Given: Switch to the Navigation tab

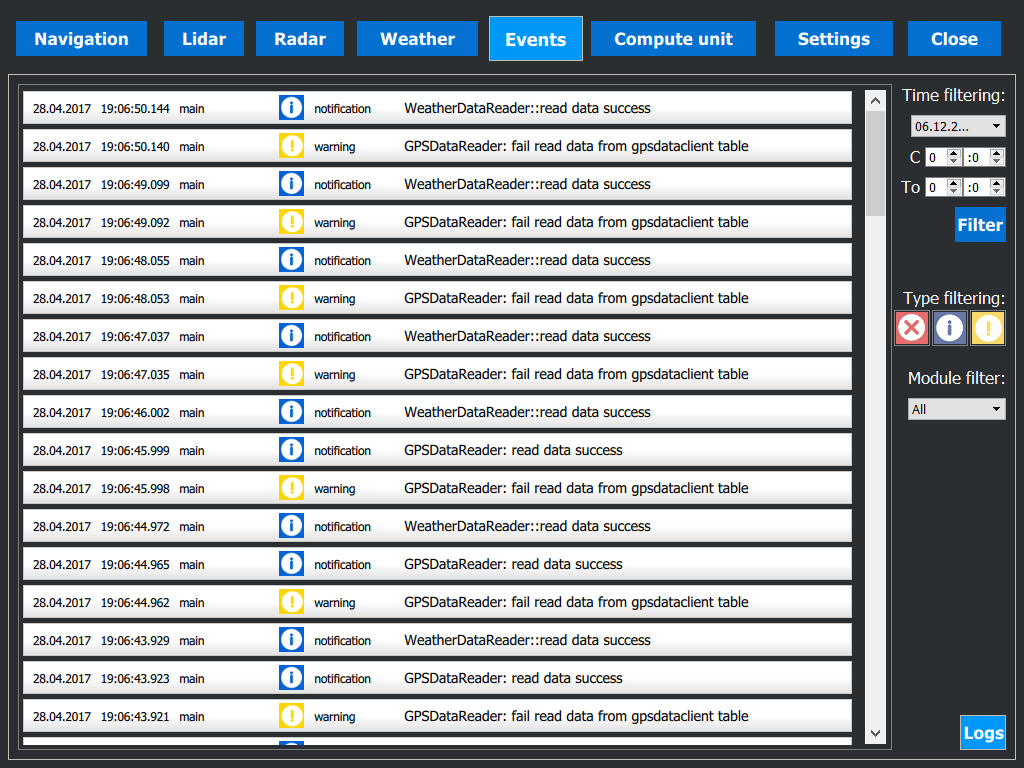Looking at the screenshot, I should coord(82,39).
